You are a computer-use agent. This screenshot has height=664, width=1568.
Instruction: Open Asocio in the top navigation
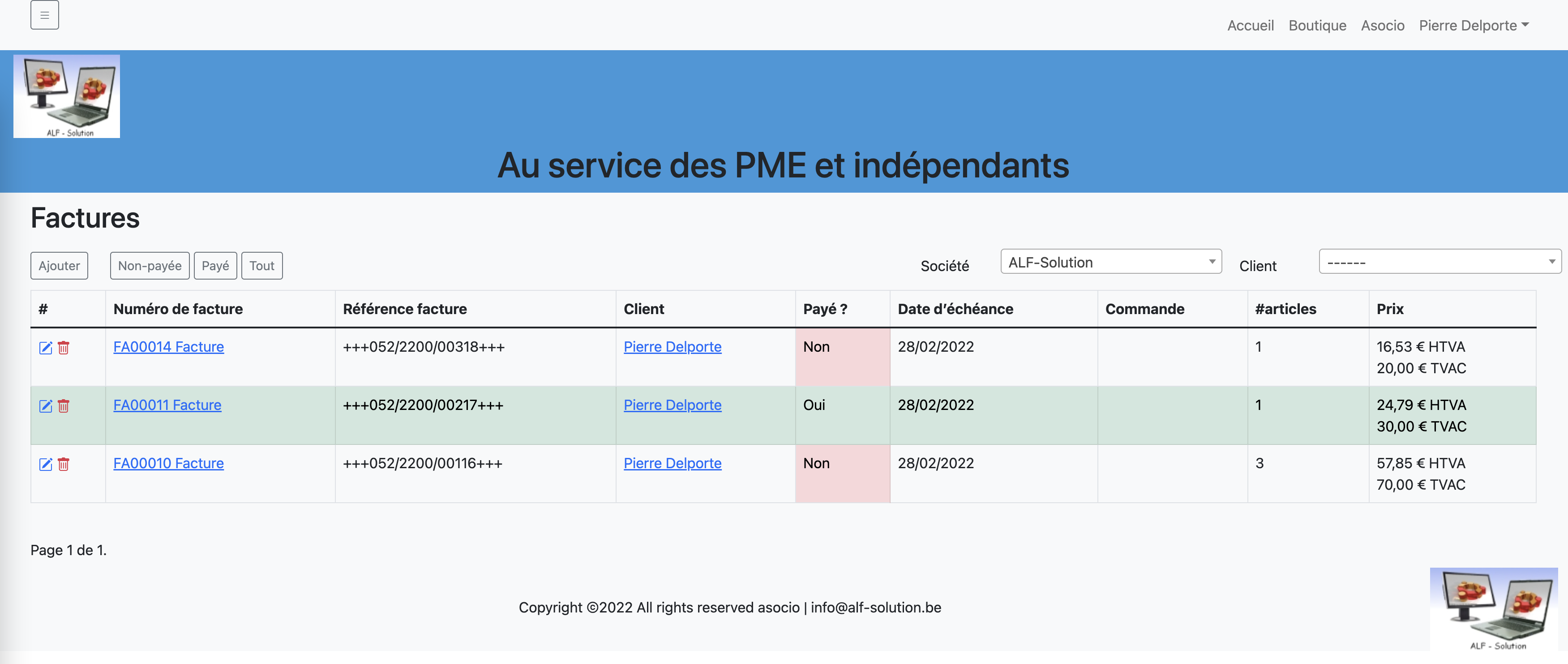[x=1382, y=26]
